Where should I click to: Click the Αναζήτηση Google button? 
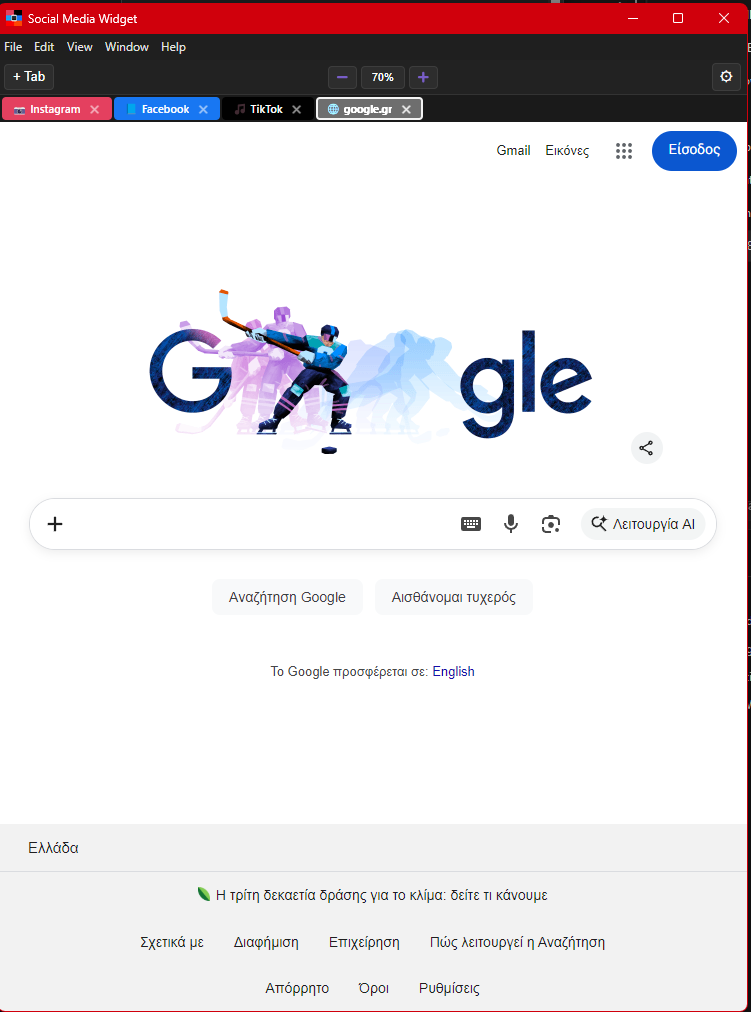click(x=287, y=597)
